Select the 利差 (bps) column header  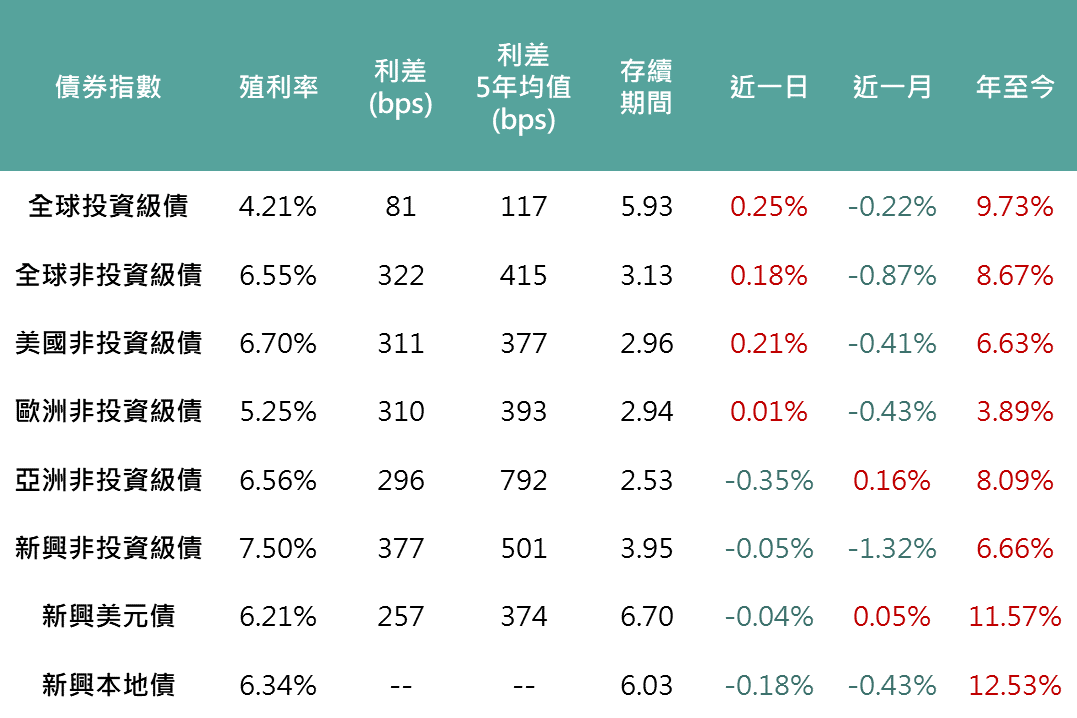coord(400,87)
